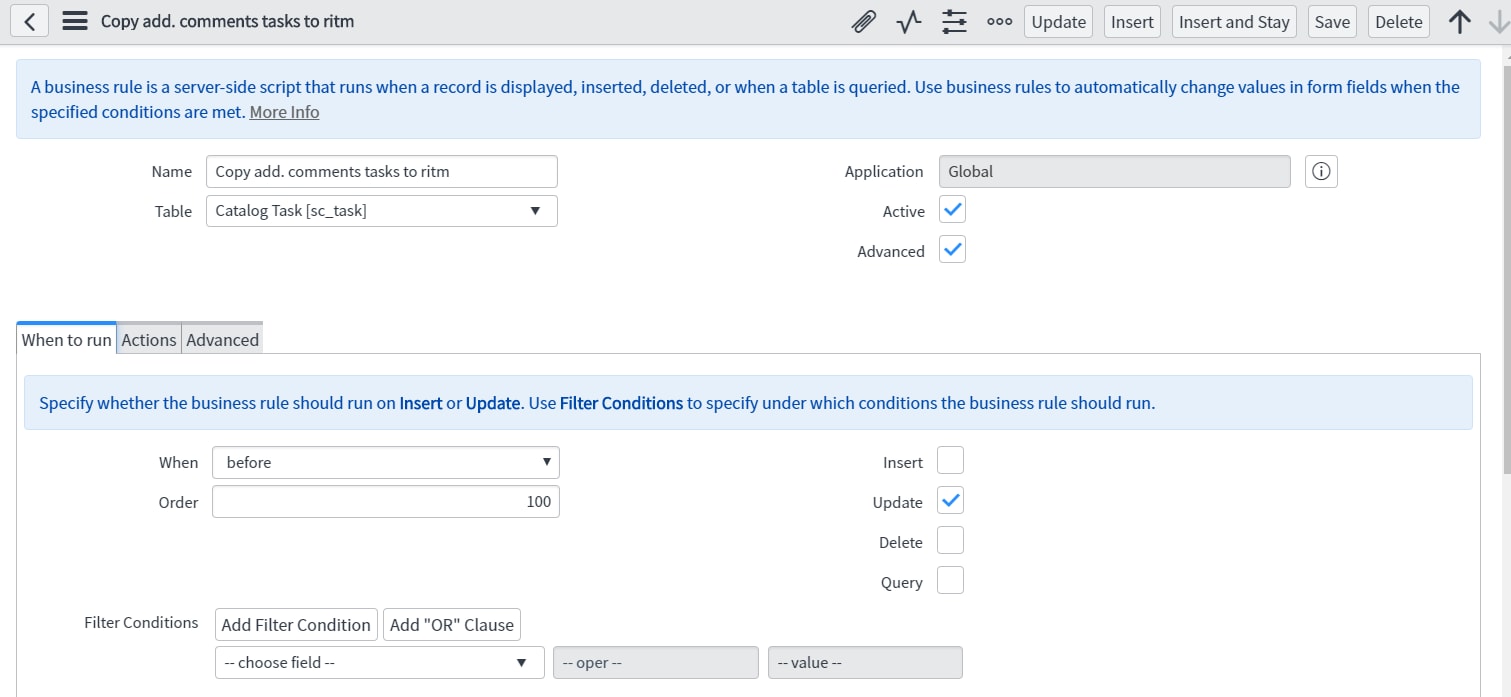Image resolution: width=1511 pixels, height=697 pixels.
Task: Open the Table dropdown
Action: (x=381, y=210)
